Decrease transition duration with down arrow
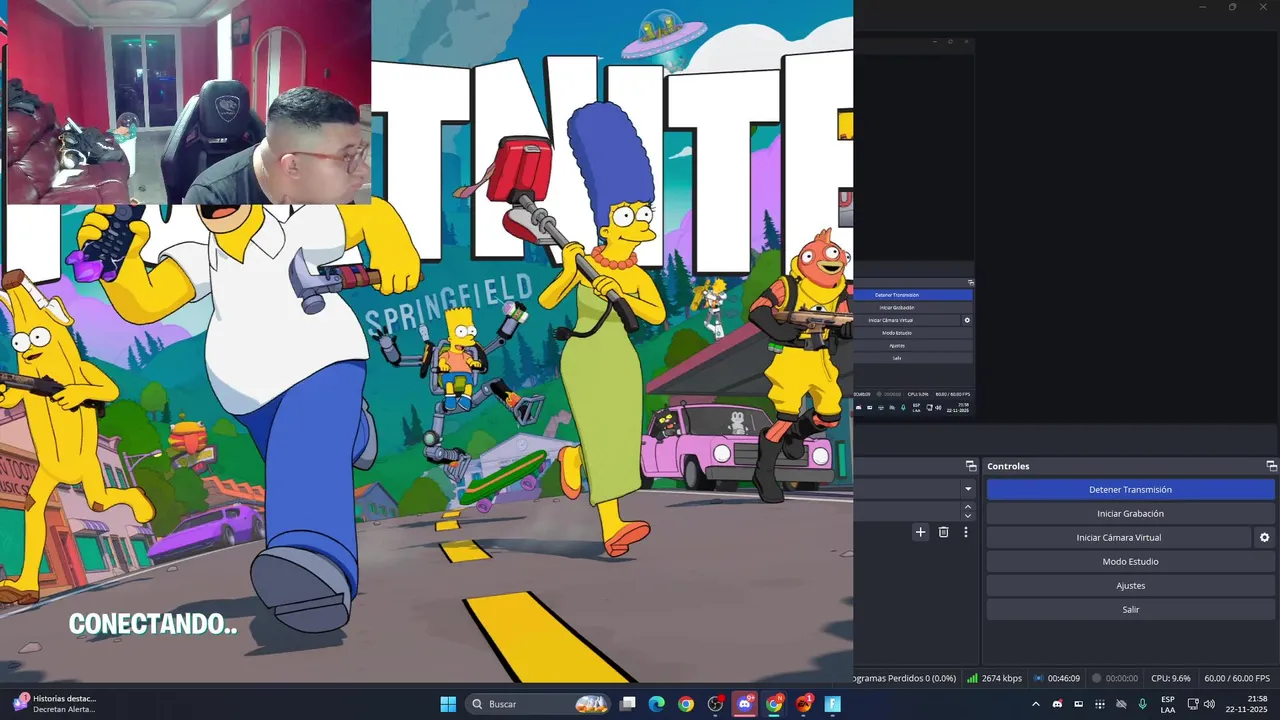Viewport: 1280px width, 720px height. (968, 516)
